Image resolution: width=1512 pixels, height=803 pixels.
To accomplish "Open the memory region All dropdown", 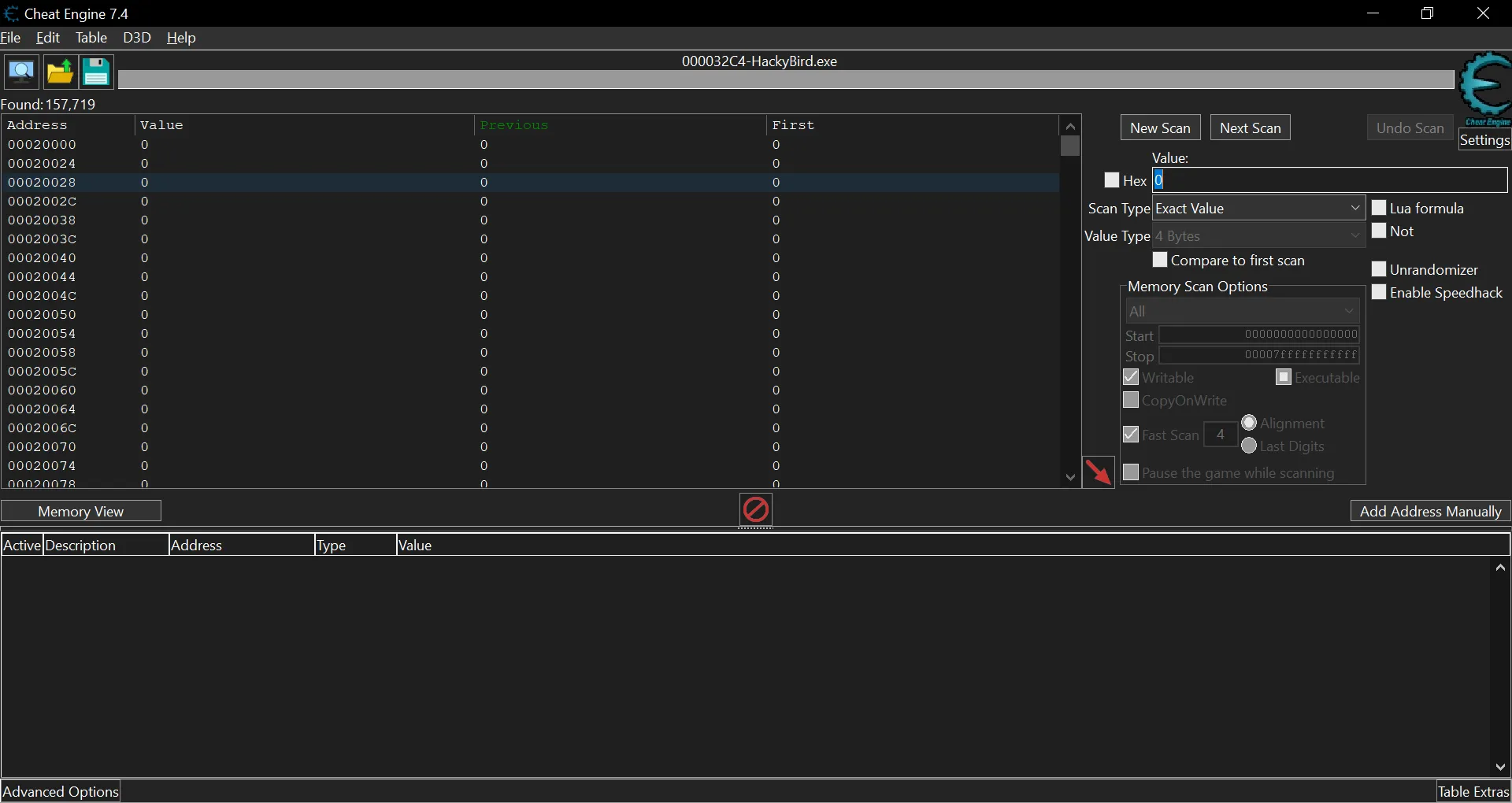I will [x=1243, y=311].
